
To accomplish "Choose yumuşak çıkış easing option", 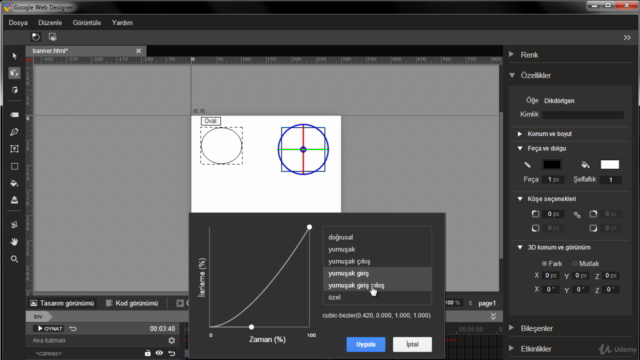I will tap(377, 261).
